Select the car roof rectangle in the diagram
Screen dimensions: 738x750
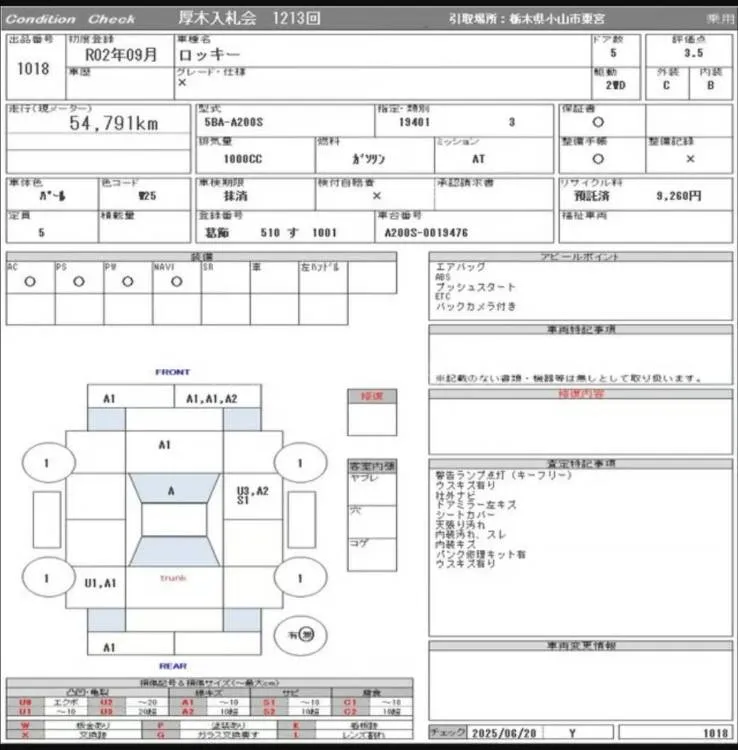[172, 521]
